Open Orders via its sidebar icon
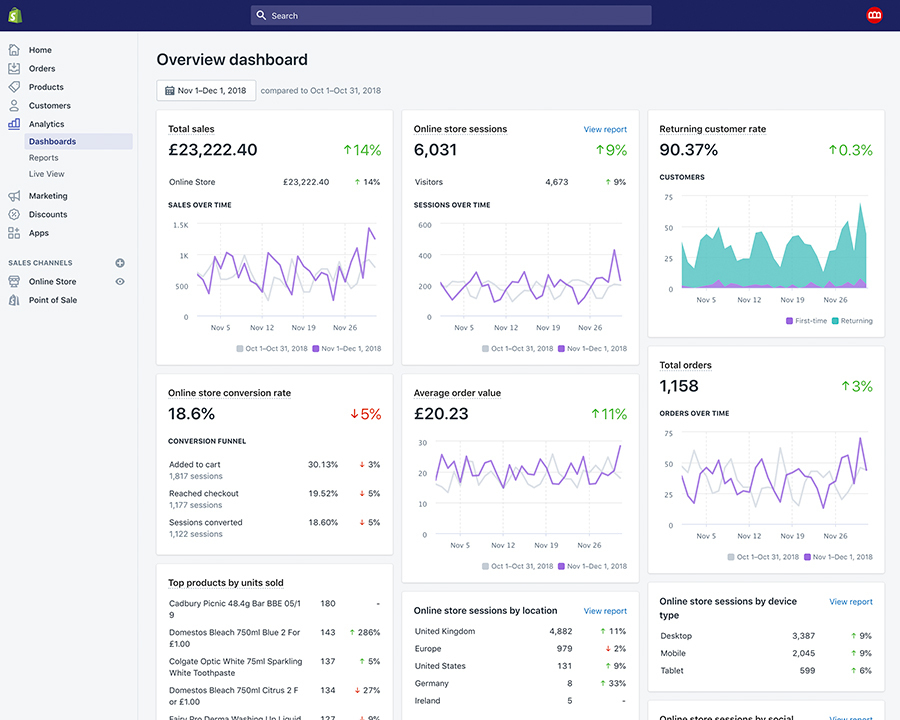This screenshot has height=720, width=900. pos(14,69)
